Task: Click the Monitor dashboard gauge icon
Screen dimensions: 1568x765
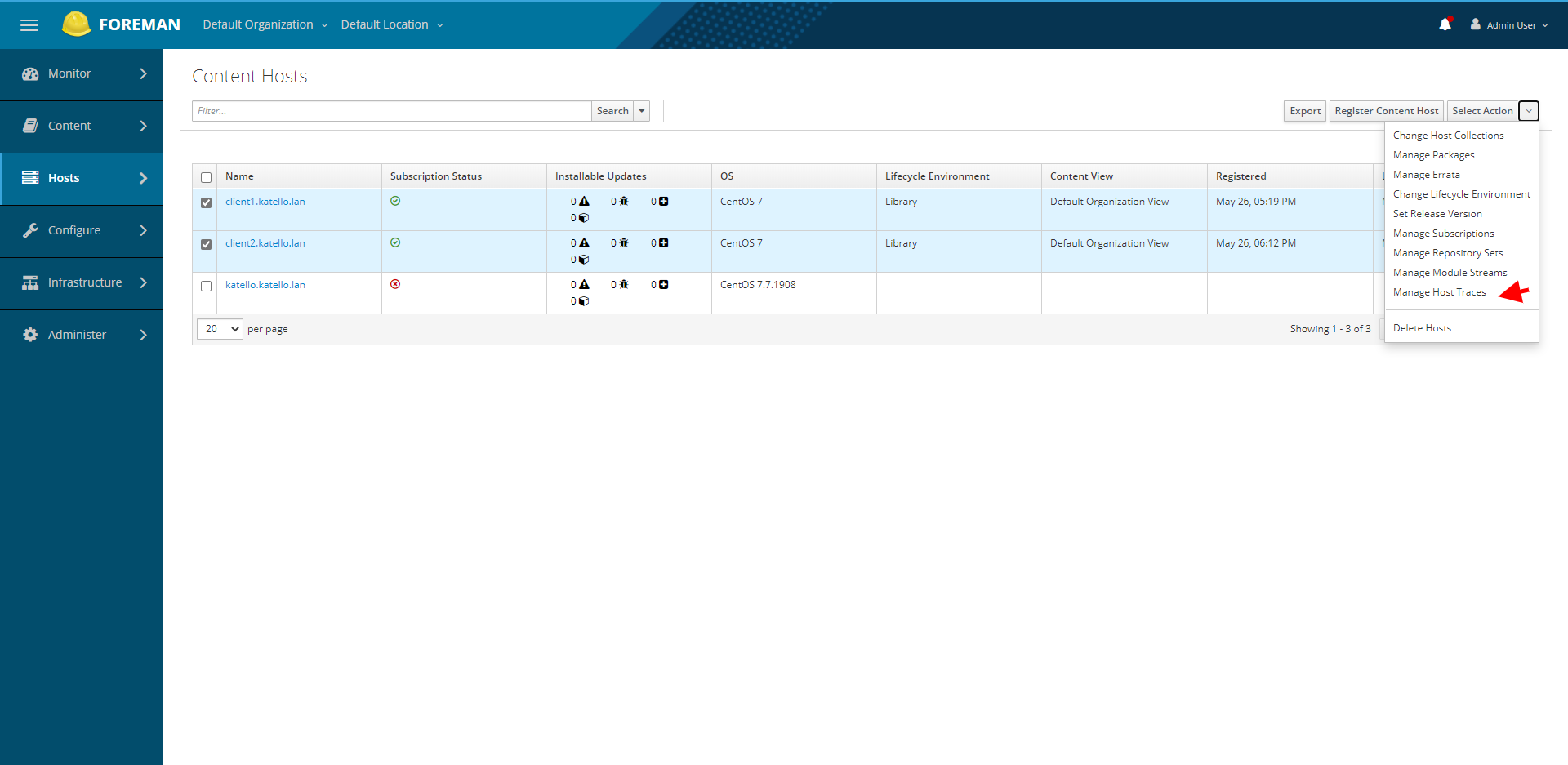Action: 30,73
